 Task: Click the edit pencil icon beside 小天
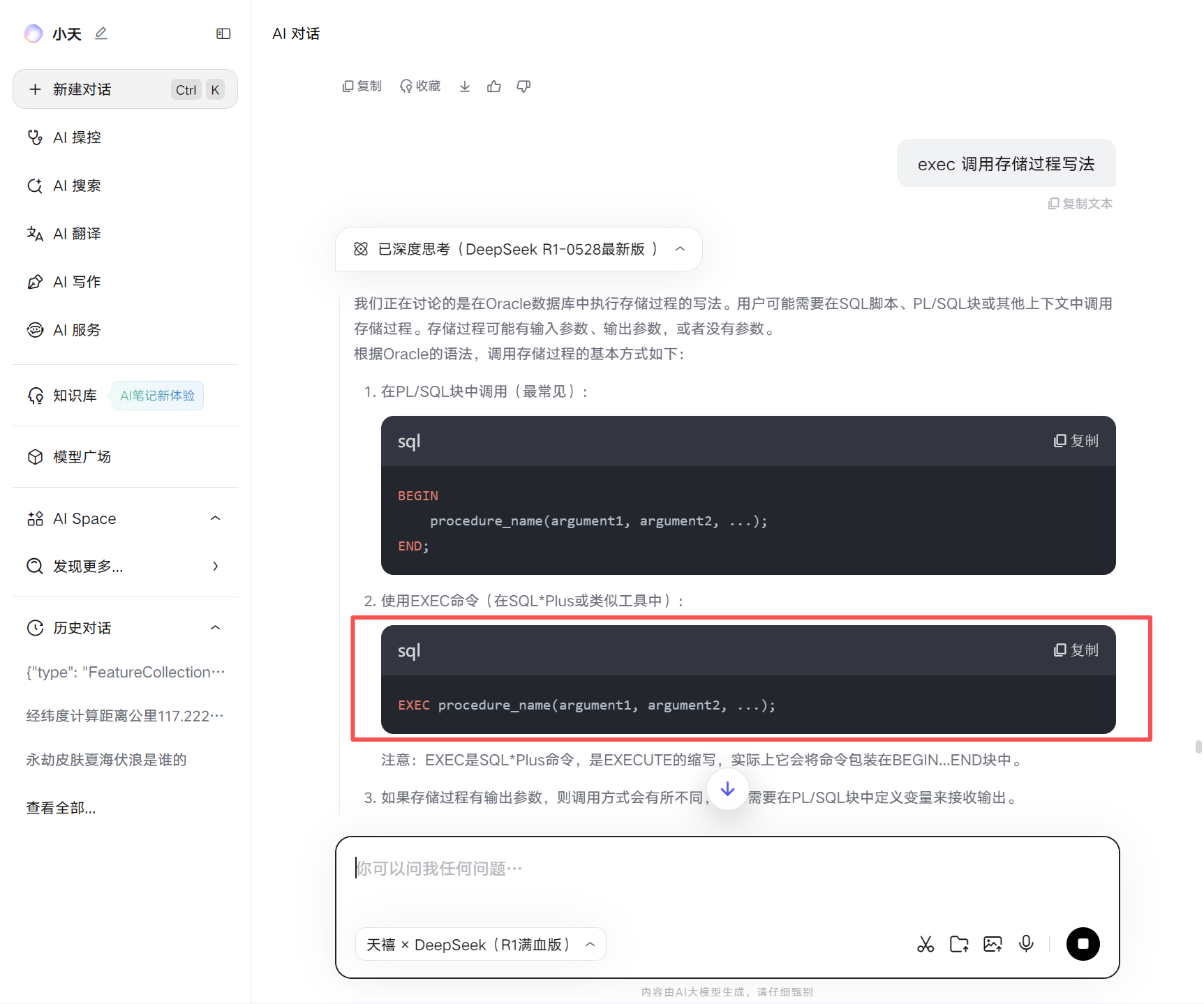coord(101,33)
